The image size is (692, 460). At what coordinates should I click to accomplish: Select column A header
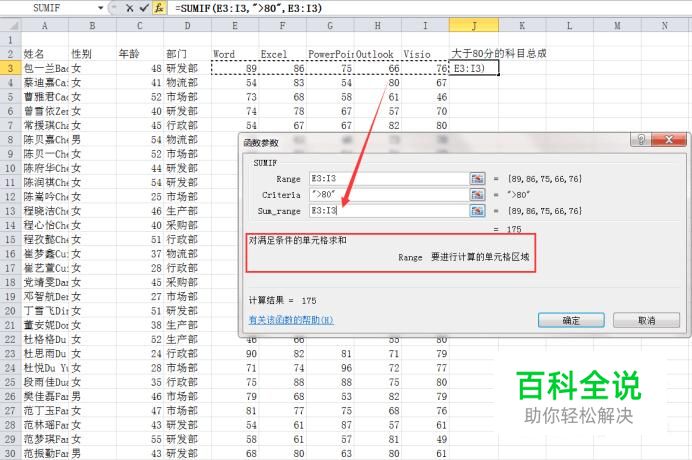click(x=45, y=26)
